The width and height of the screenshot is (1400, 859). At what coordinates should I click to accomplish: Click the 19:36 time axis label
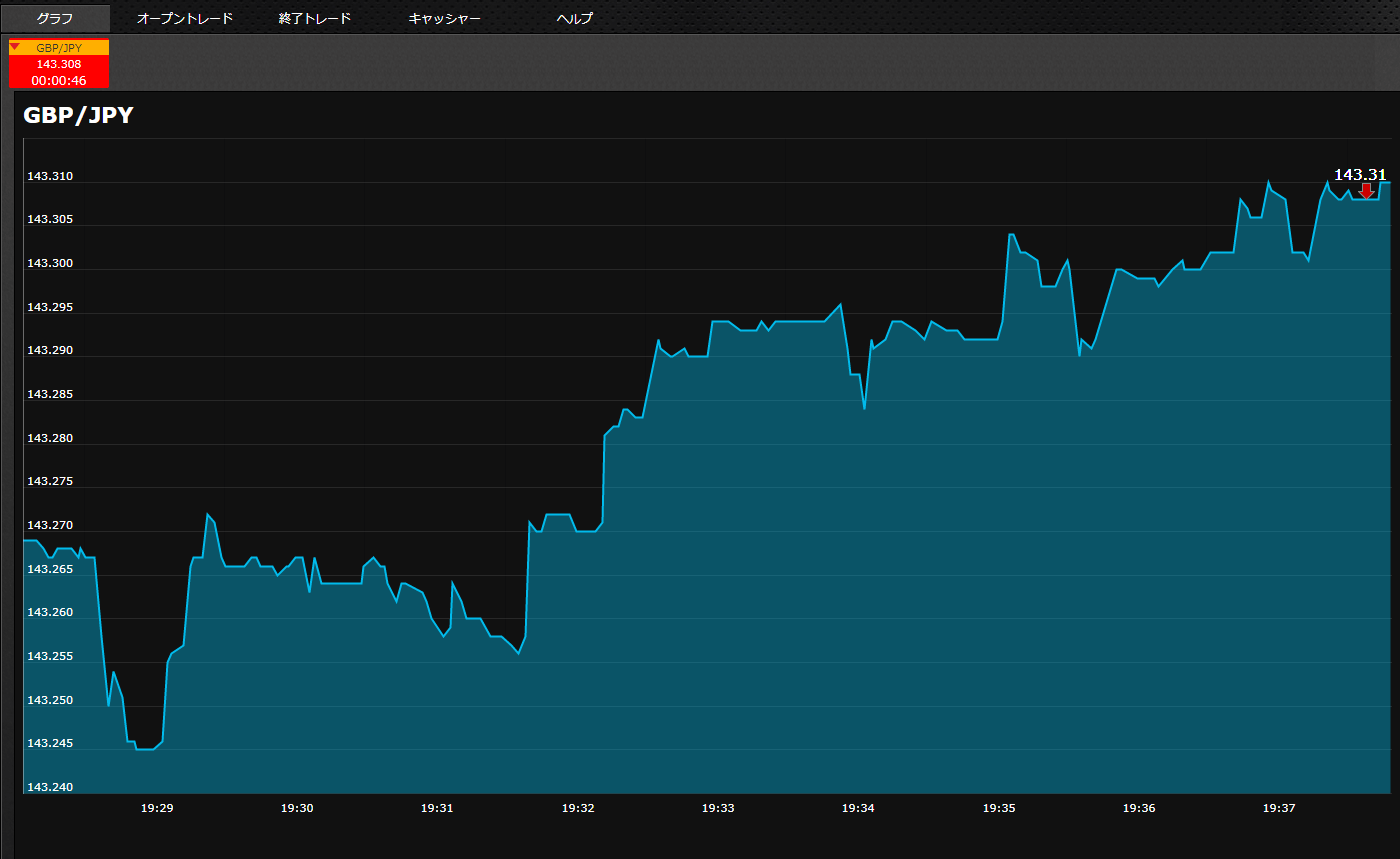[x=1139, y=808]
